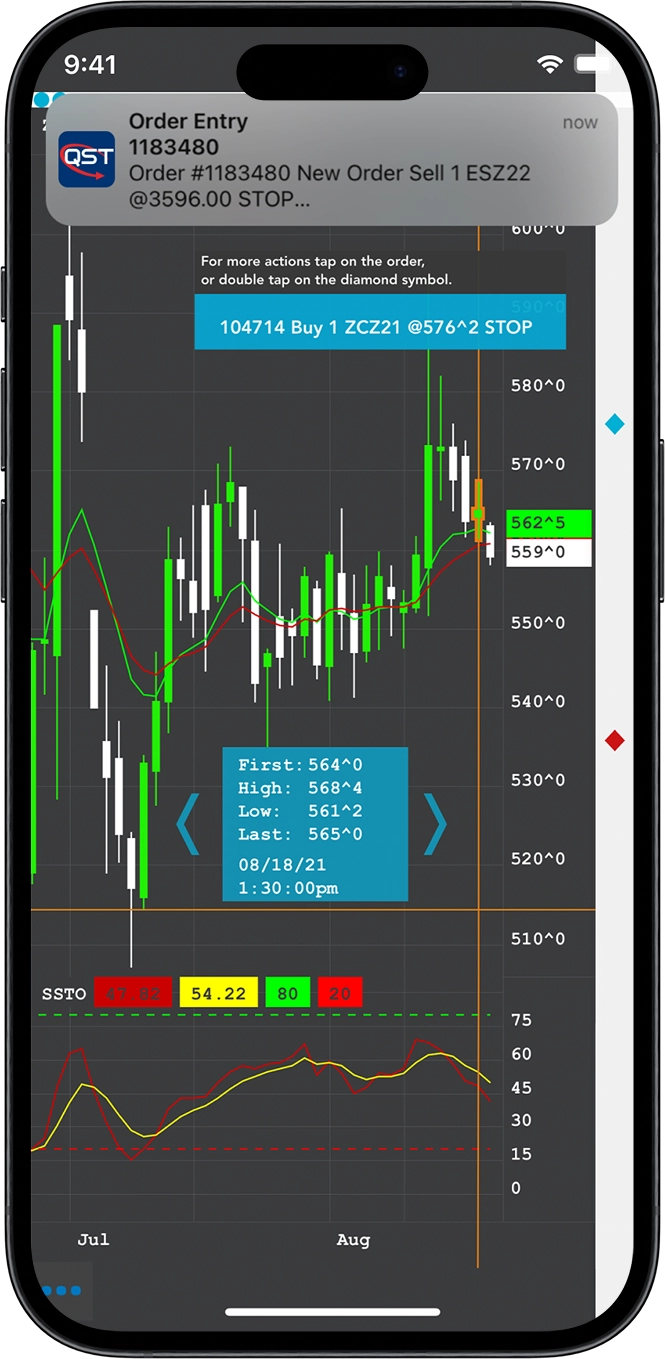
Task: Click the red 47.82 SSTO value box
Action: click(x=133, y=993)
